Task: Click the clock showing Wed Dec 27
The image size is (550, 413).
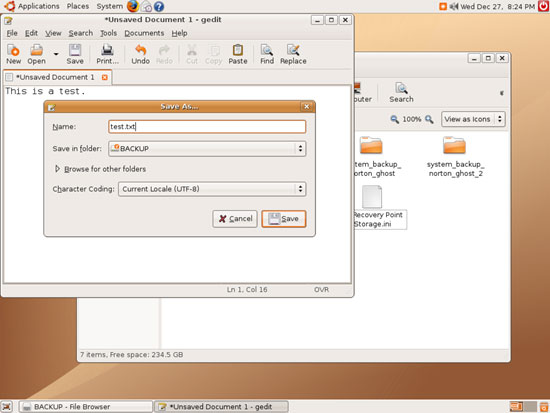Action: [498, 6]
